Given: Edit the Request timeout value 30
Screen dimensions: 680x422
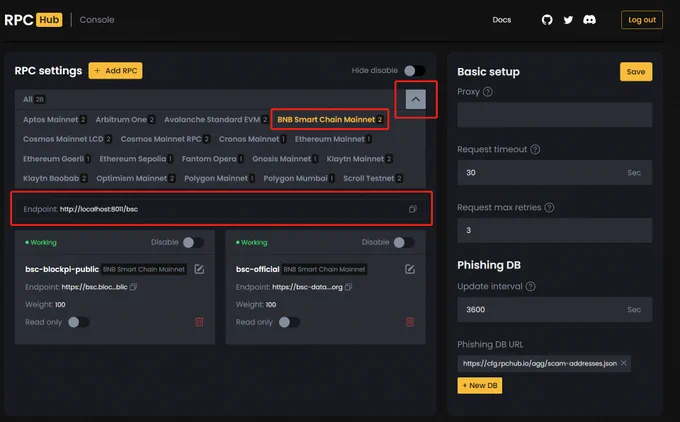Looking at the screenshot, I should click(555, 173).
